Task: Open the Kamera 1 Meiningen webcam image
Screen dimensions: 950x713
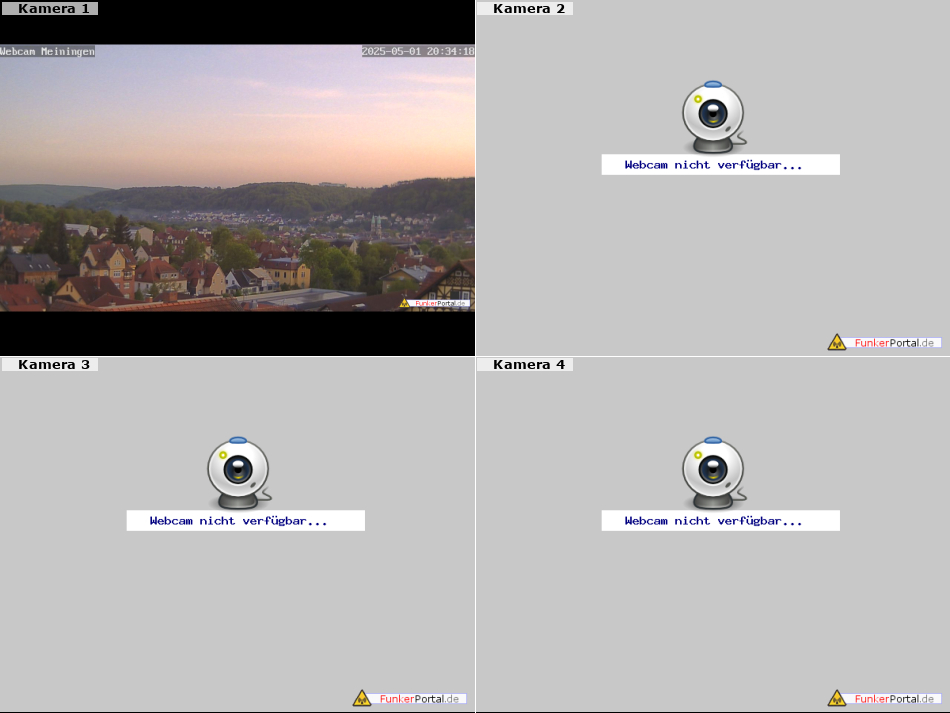Action: point(238,178)
